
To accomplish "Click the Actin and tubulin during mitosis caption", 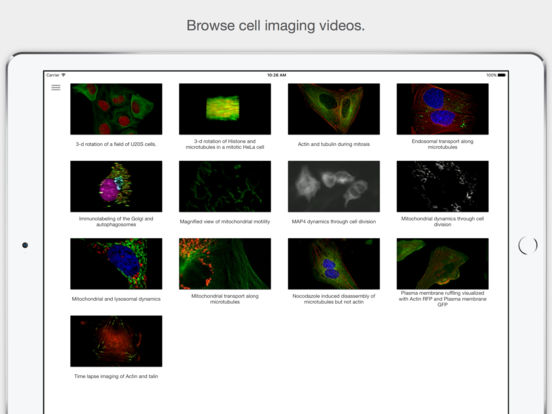I will pyautogui.click(x=334, y=144).
